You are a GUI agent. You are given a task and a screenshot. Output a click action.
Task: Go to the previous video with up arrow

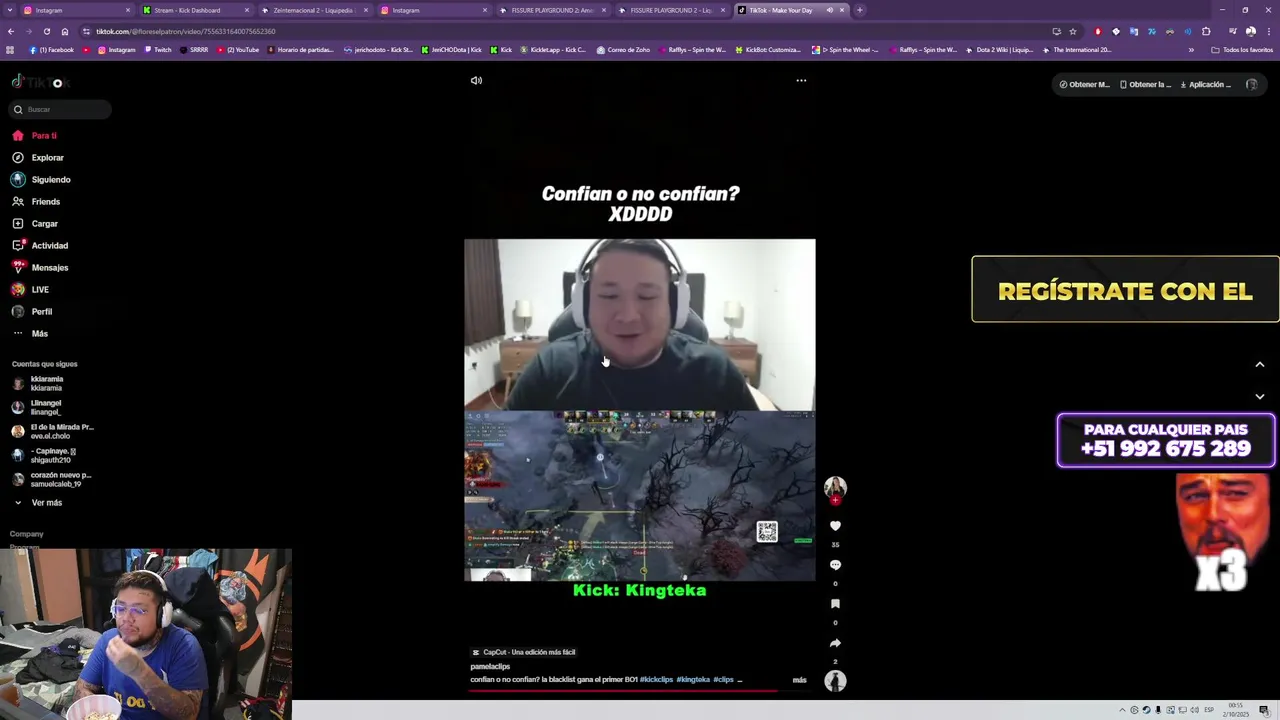(x=1260, y=364)
